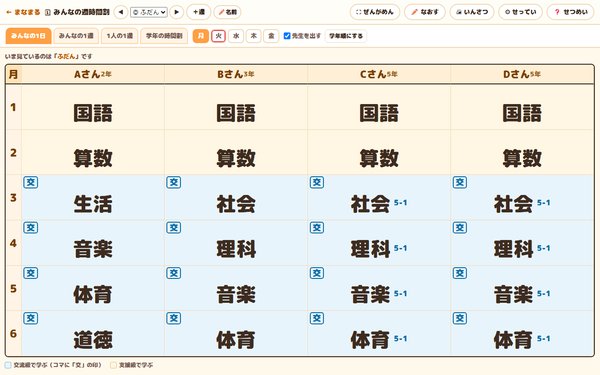Click 交 badge on Aさん 道徳 period 6

(31, 318)
